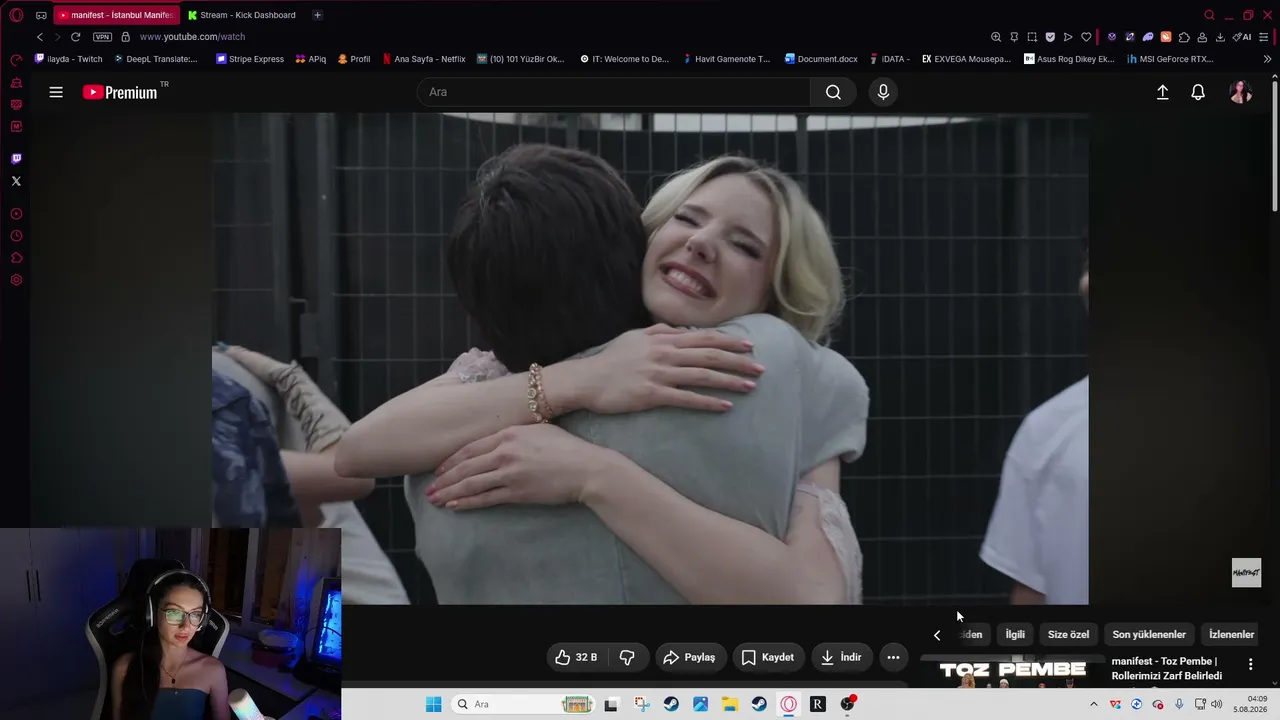Open Easy Setup sliders icon
The width and height of the screenshot is (1280, 720).
click(1266, 37)
